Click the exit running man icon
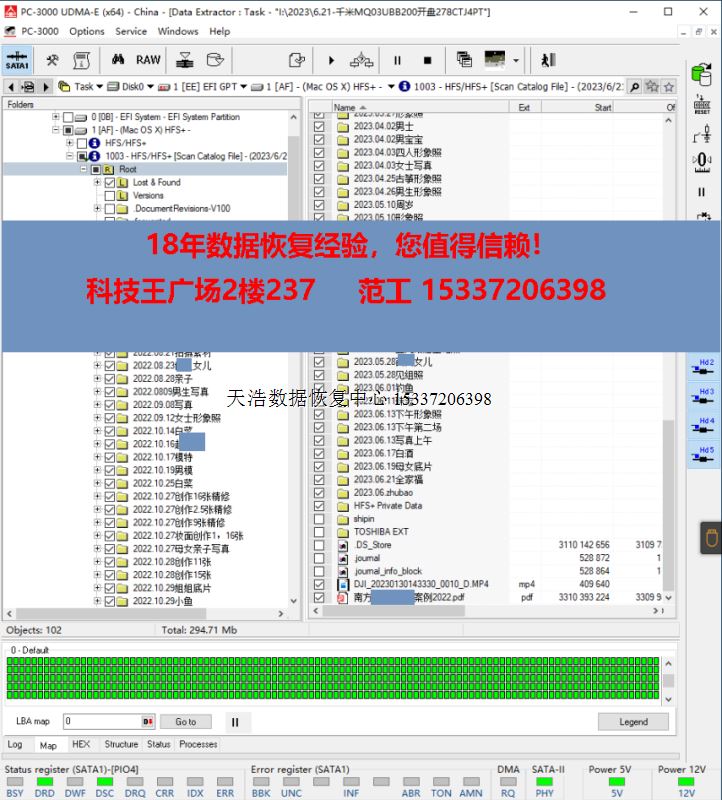 [x=547, y=60]
